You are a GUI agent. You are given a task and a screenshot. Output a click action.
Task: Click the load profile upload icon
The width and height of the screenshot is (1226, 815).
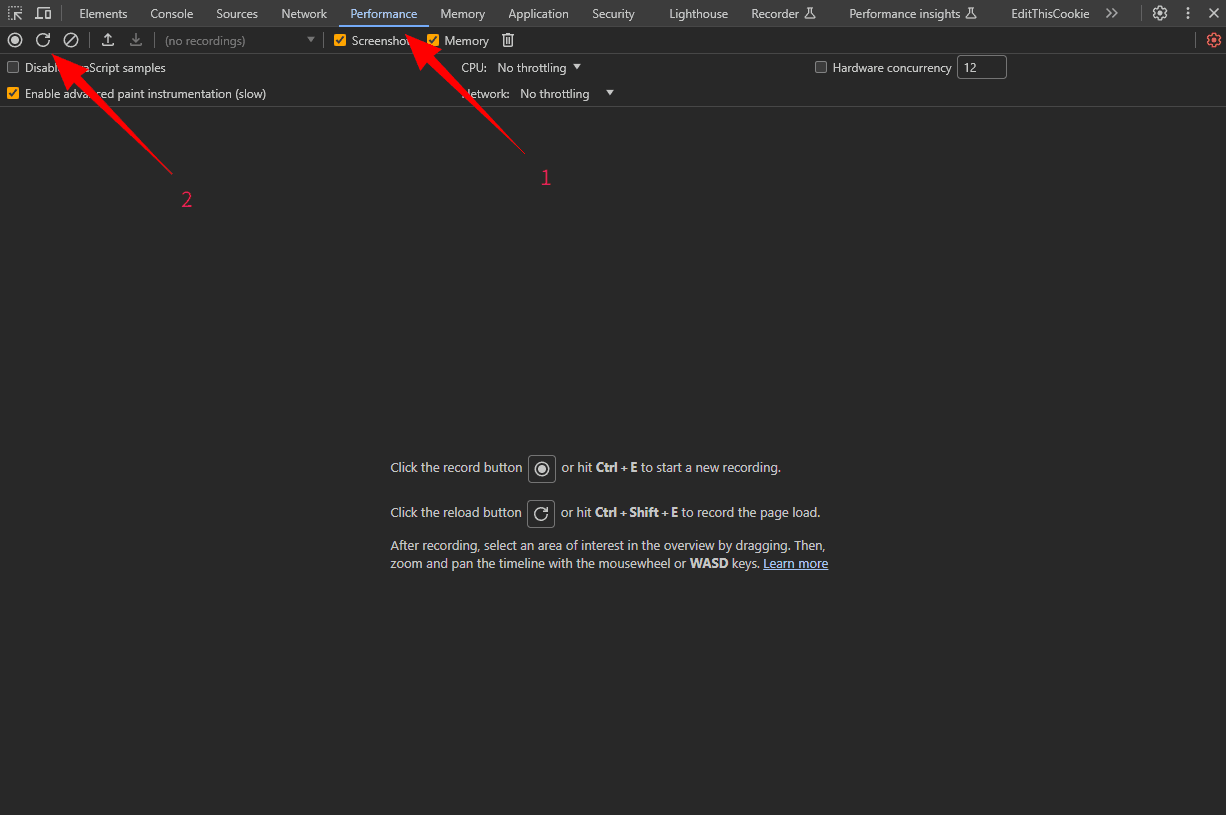pos(107,40)
